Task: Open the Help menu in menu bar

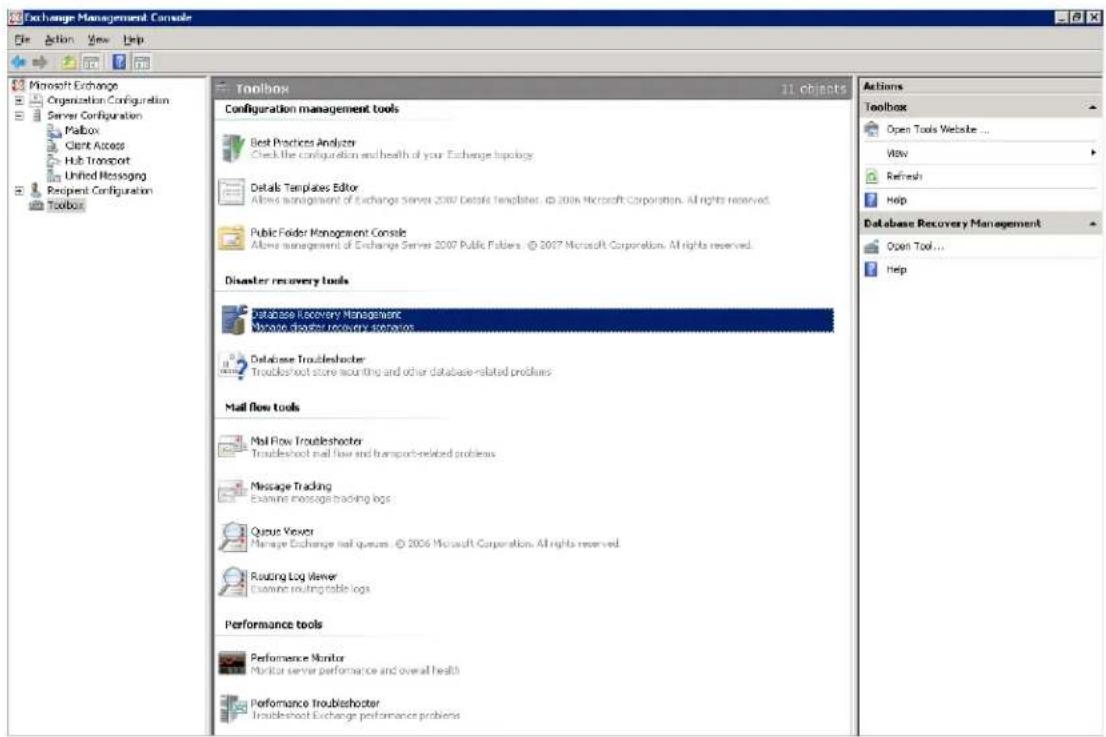Action: (133, 39)
